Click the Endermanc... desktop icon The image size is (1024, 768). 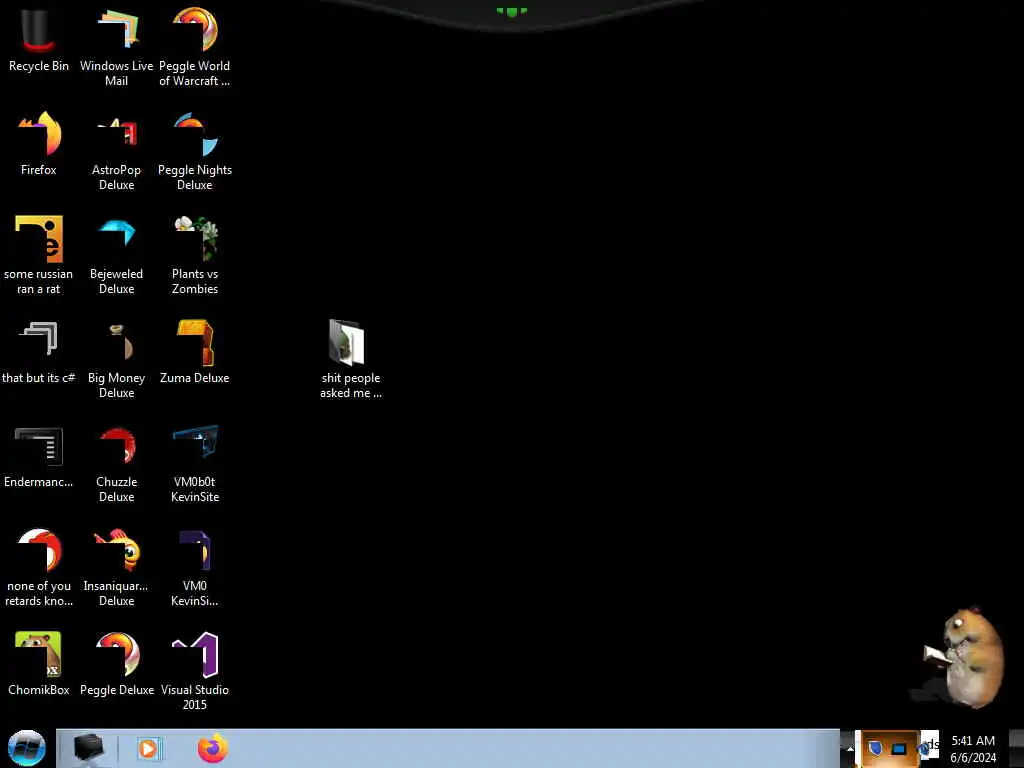click(39, 456)
